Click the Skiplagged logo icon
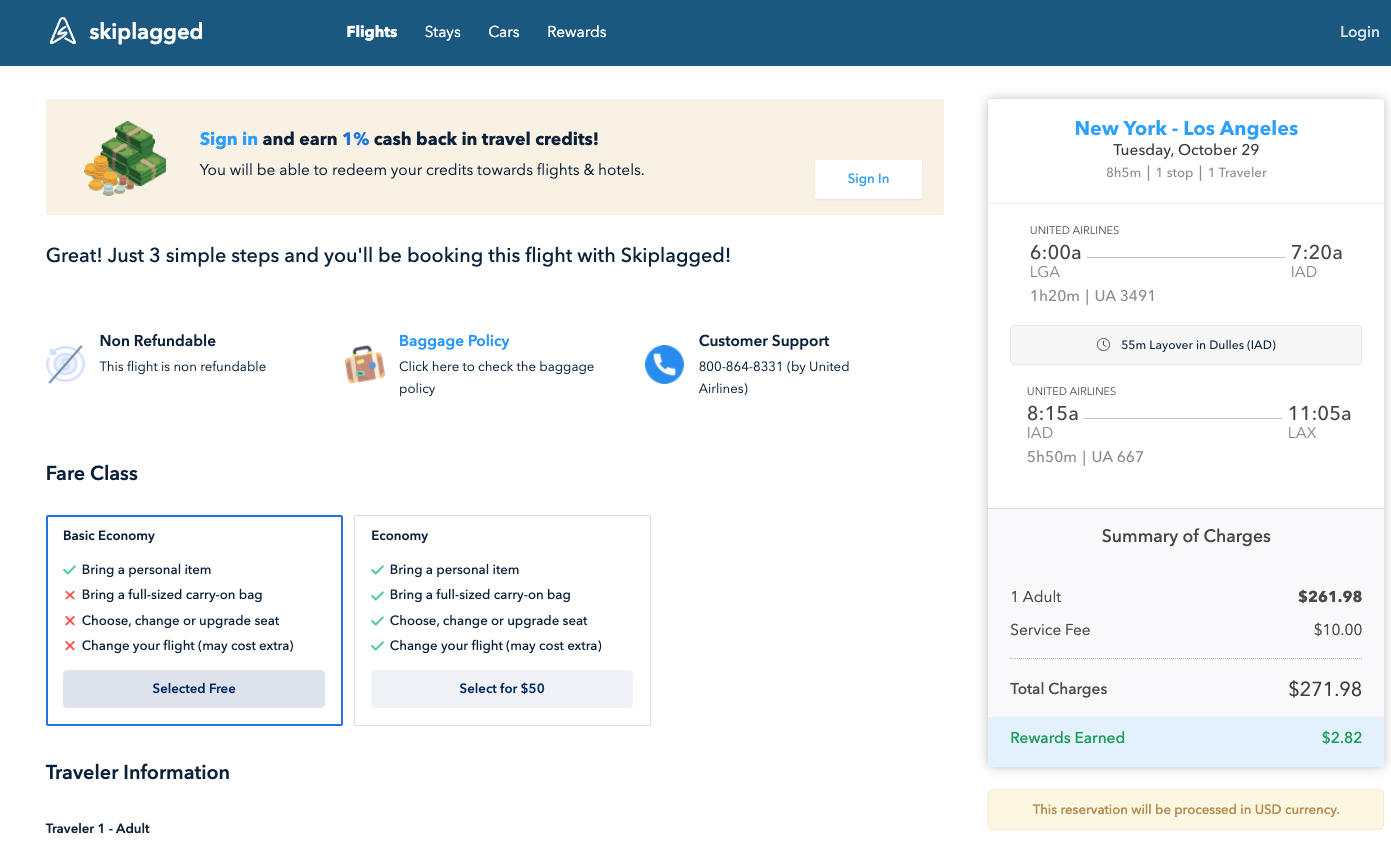 point(63,32)
